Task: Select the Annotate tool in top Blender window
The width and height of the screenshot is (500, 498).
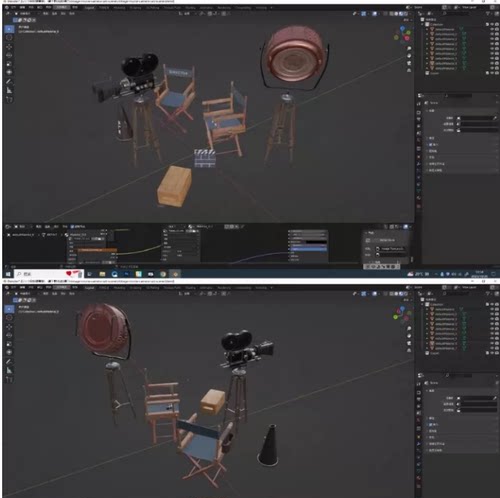Action: [9, 81]
